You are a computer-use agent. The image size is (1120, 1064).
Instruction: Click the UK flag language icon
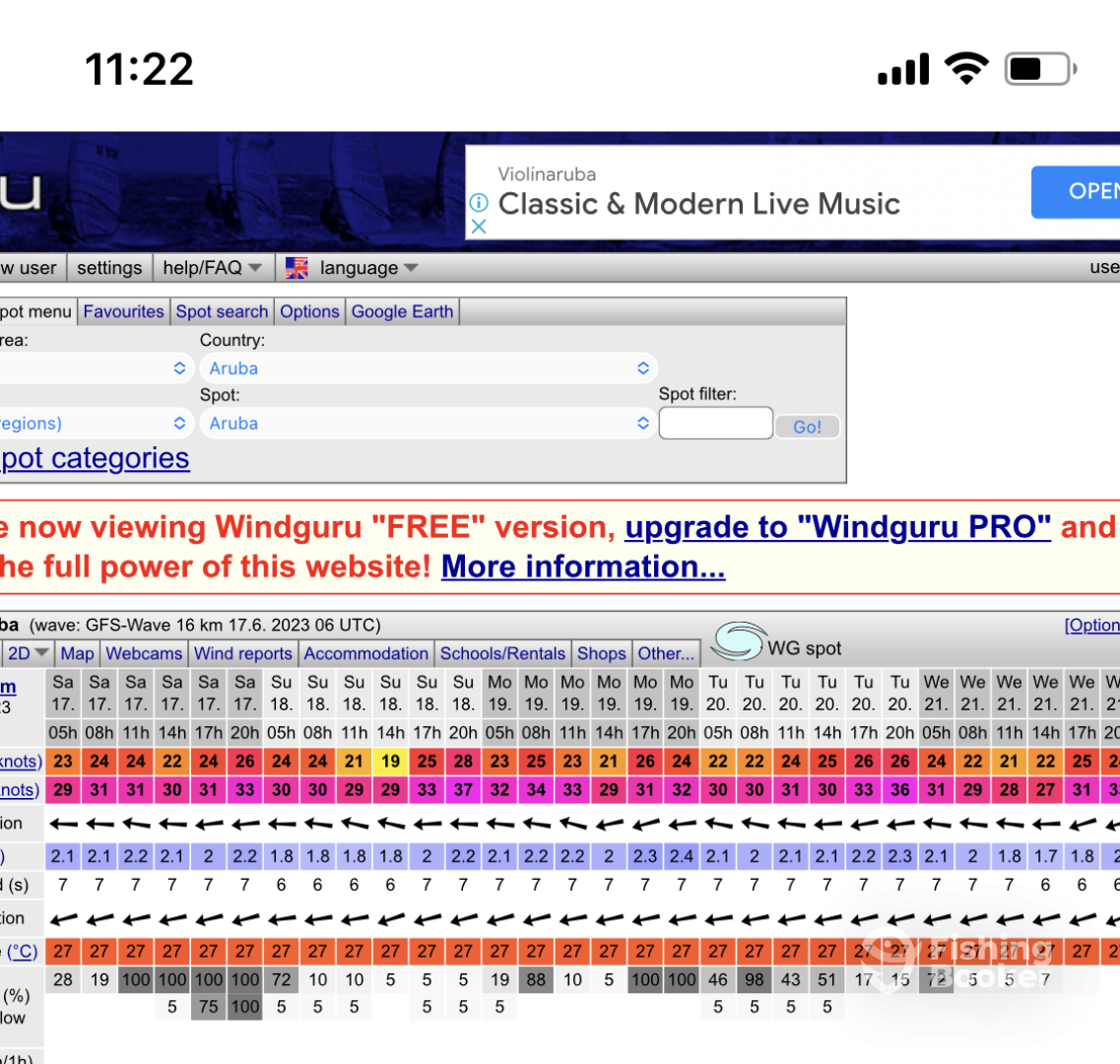[296, 268]
